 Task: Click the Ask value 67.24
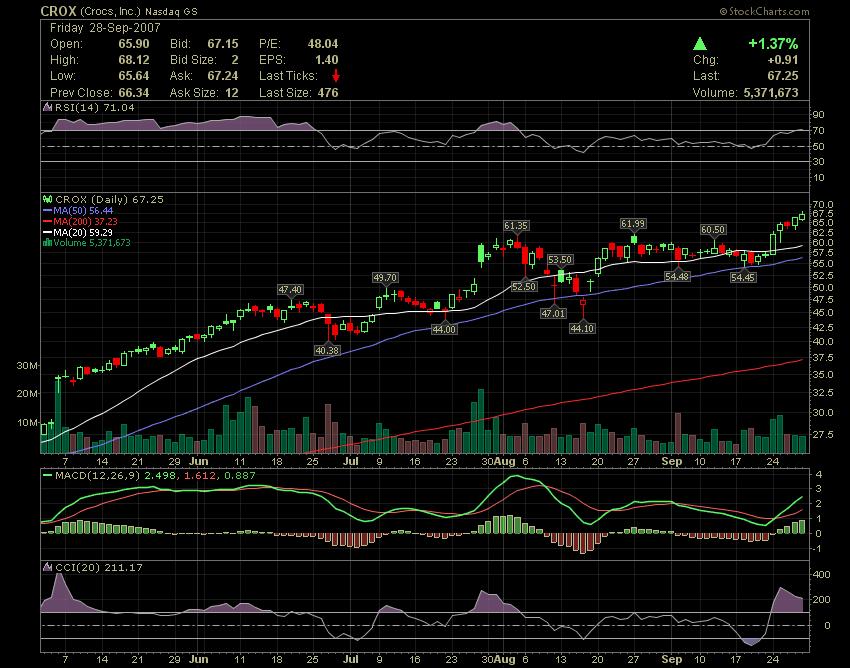pos(223,76)
